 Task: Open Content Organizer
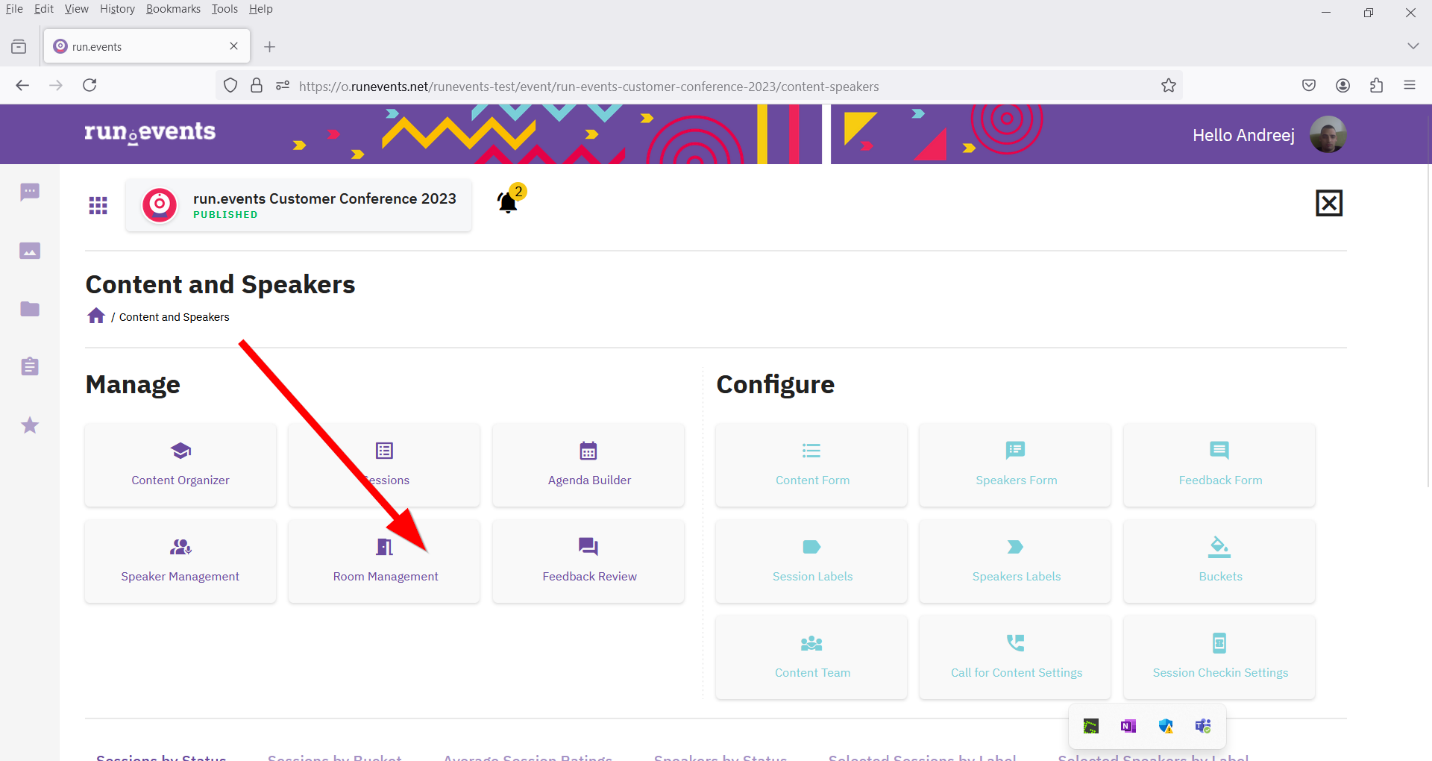tap(180, 465)
